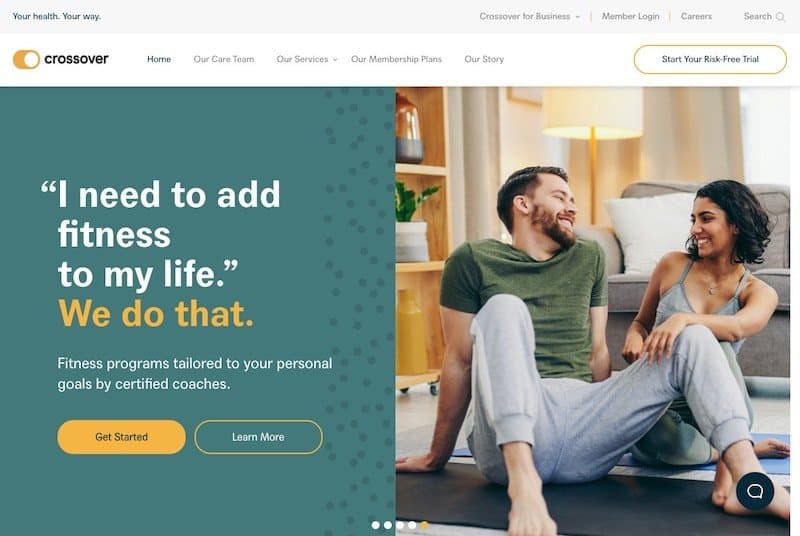800x536 pixels.
Task: Start Your Risk-Free Trial button
Action: [710, 59]
